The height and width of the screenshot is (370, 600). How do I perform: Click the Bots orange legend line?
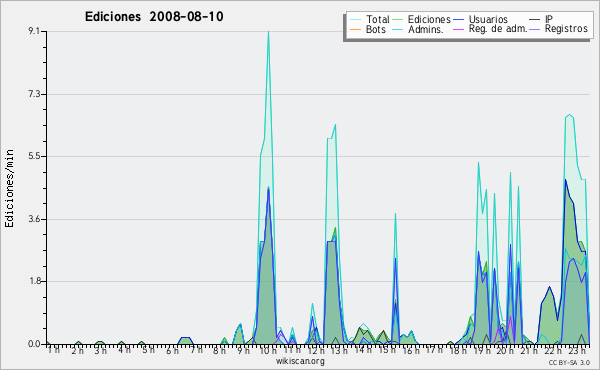[x=355, y=29]
